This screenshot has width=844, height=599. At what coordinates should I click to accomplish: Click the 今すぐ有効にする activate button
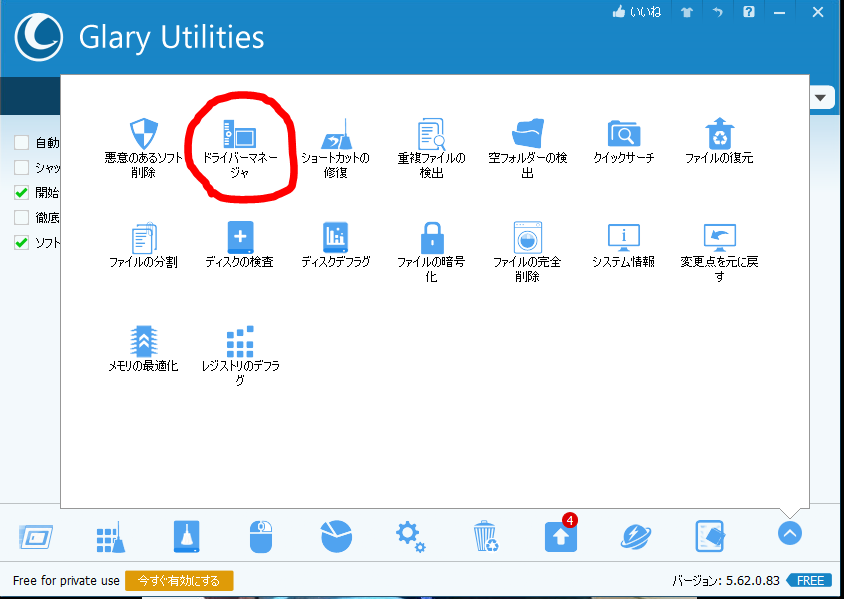(179, 581)
